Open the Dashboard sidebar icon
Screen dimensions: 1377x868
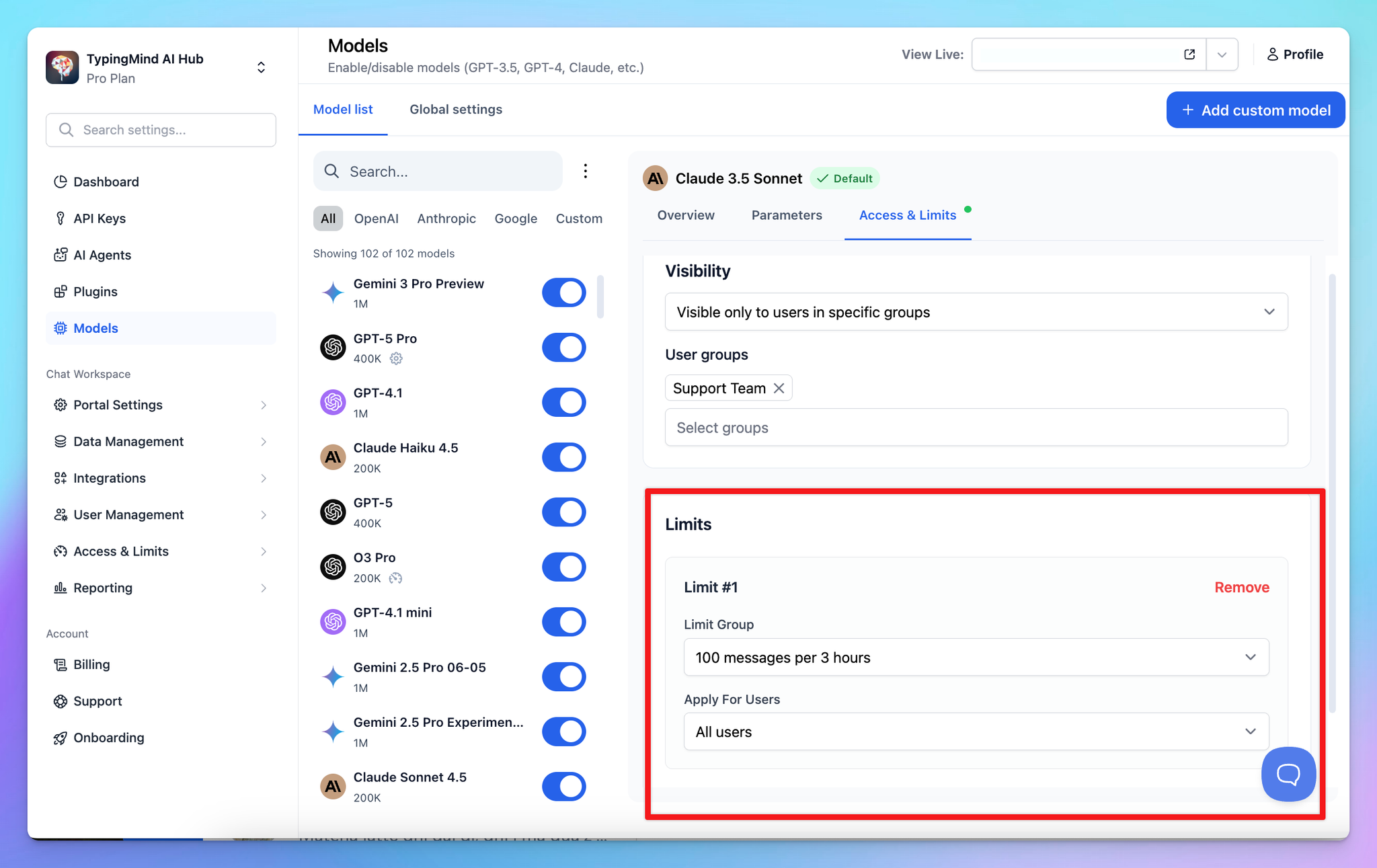[61, 182]
